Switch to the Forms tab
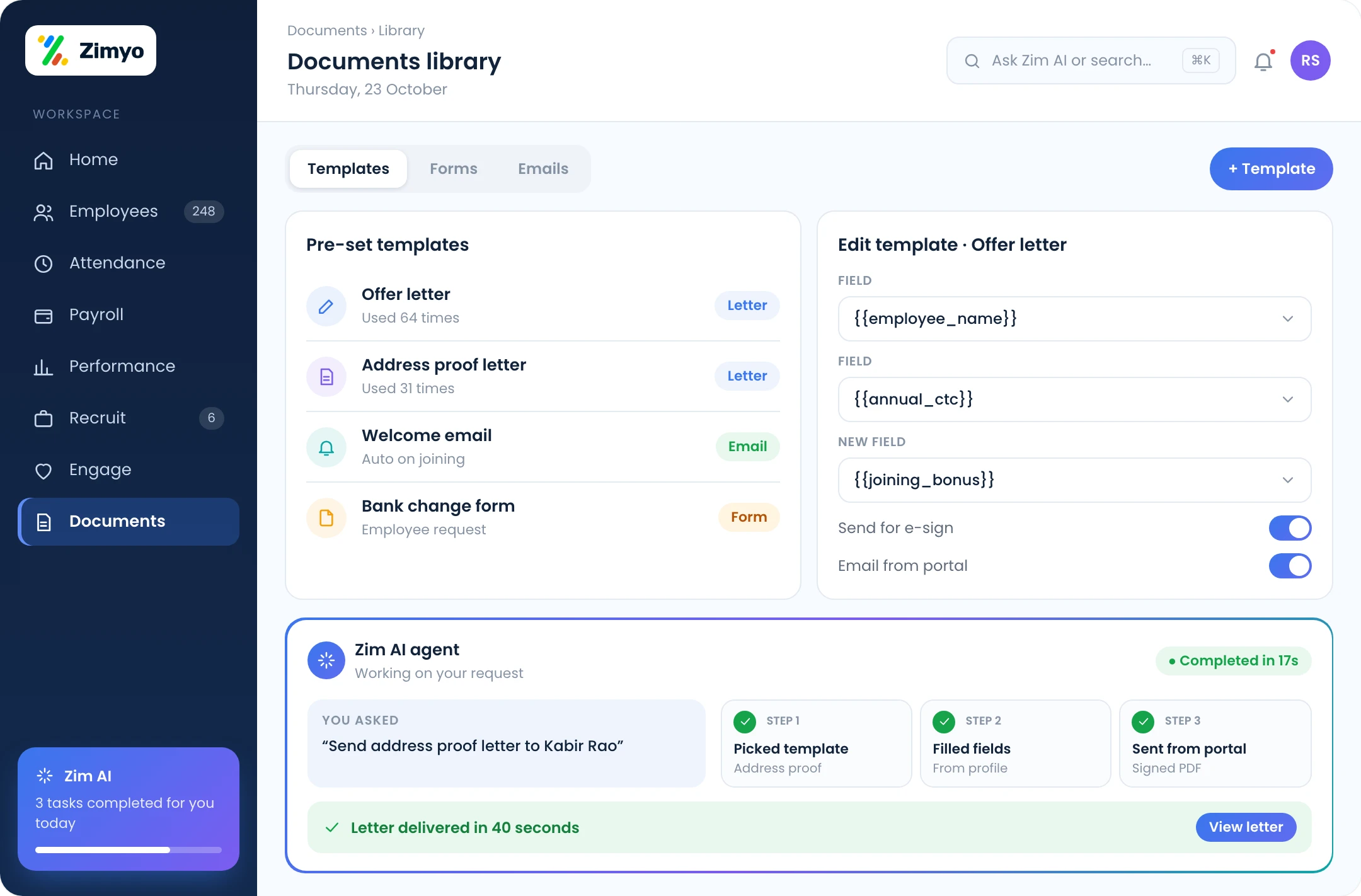1361x896 pixels. (x=454, y=169)
